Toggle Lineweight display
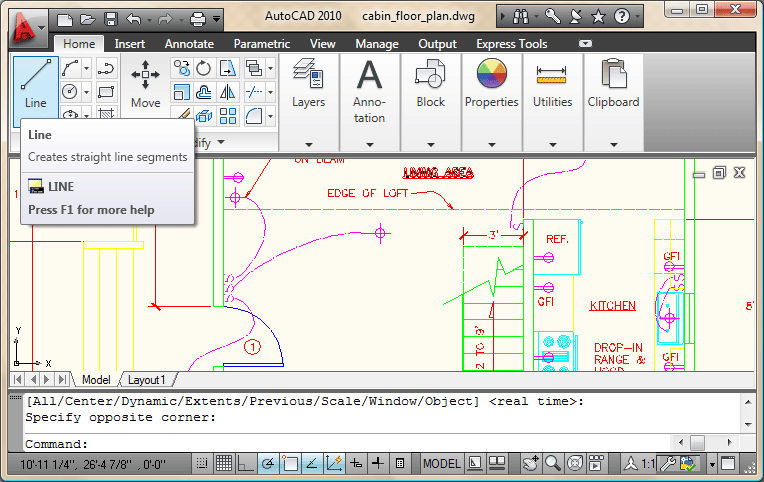Viewport: 764px width, 482px height. 378,463
